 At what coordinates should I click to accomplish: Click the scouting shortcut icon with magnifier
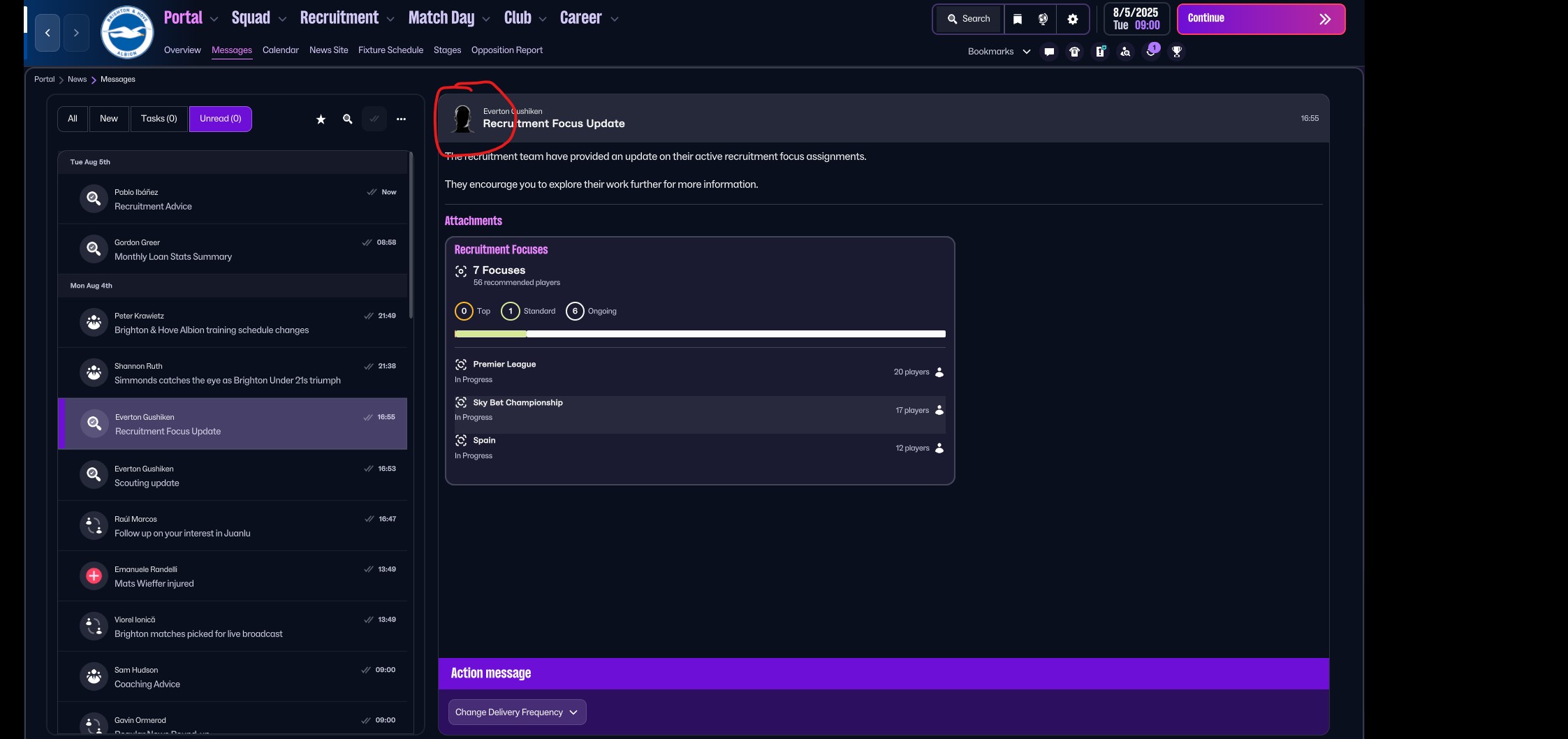click(x=1125, y=52)
